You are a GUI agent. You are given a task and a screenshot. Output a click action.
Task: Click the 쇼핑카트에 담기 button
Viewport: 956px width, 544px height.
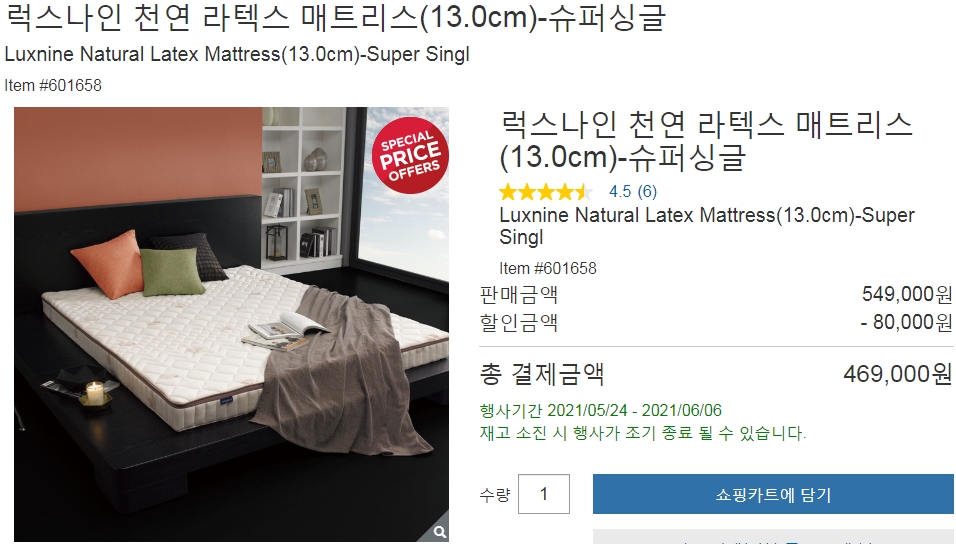[773, 494]
